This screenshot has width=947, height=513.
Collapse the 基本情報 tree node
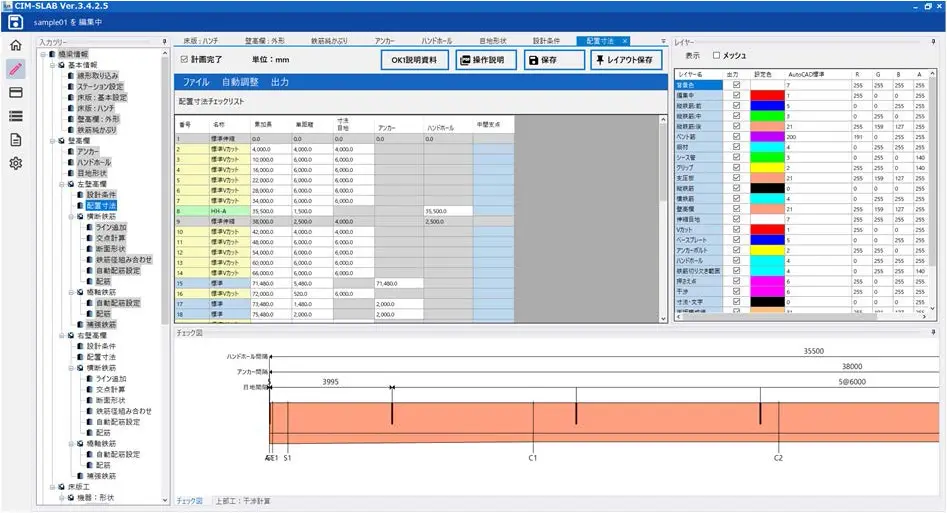coord(53,65)
